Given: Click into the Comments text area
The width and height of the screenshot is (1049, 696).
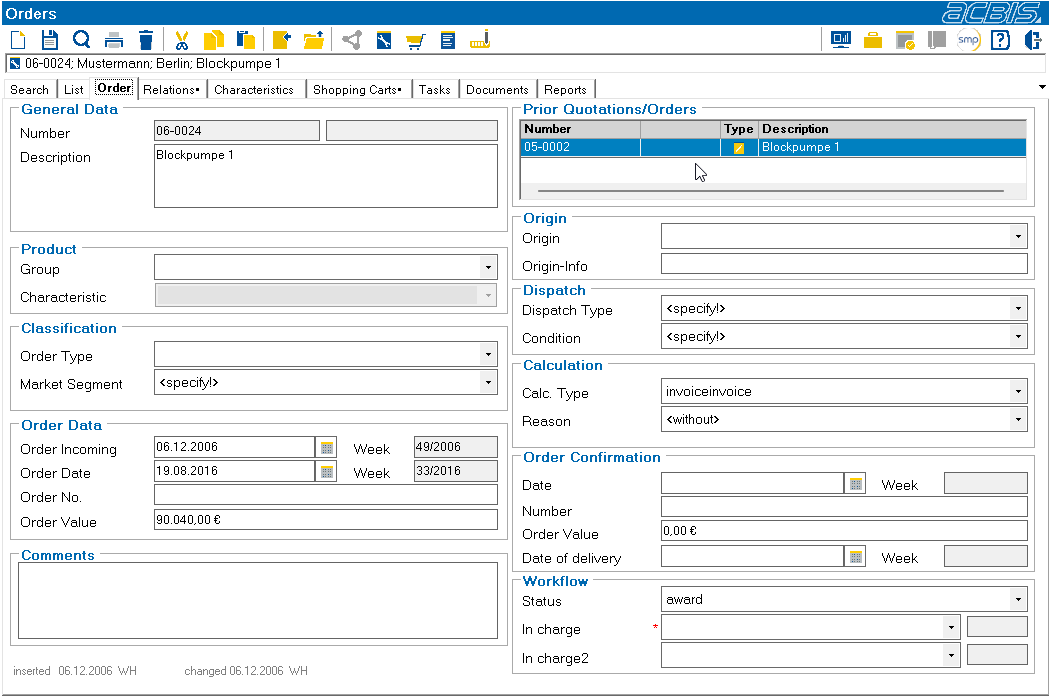Looking at the screenshot, I should (x=258, y=601).
